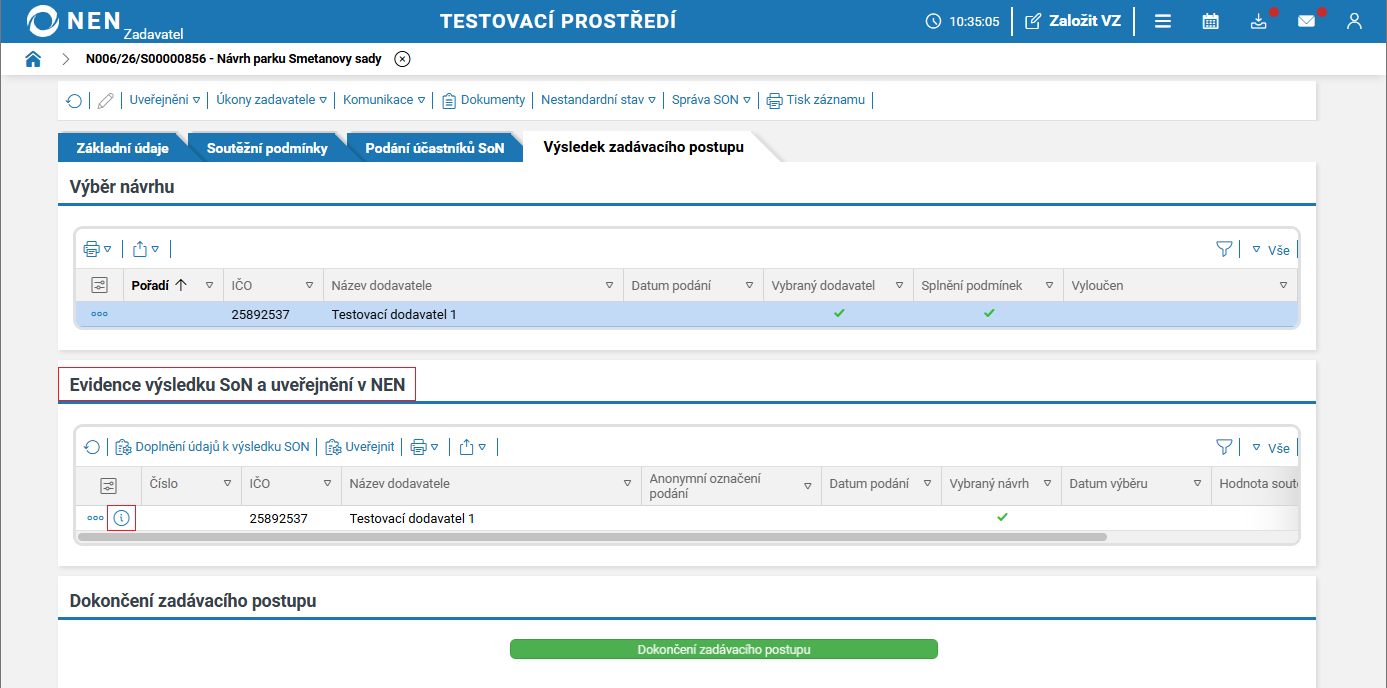This screenshot has height=688, width=1387.
Task: Open Dokumenty from the toolbar
Action: pyautogui.click(x=484, y=100)
